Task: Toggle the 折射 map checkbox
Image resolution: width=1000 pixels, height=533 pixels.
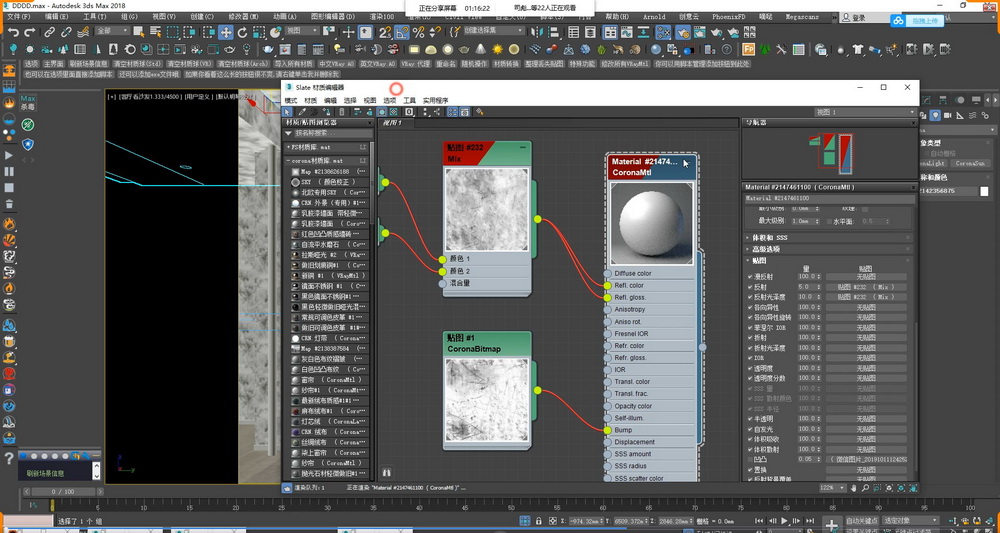Action: (750, 338)
